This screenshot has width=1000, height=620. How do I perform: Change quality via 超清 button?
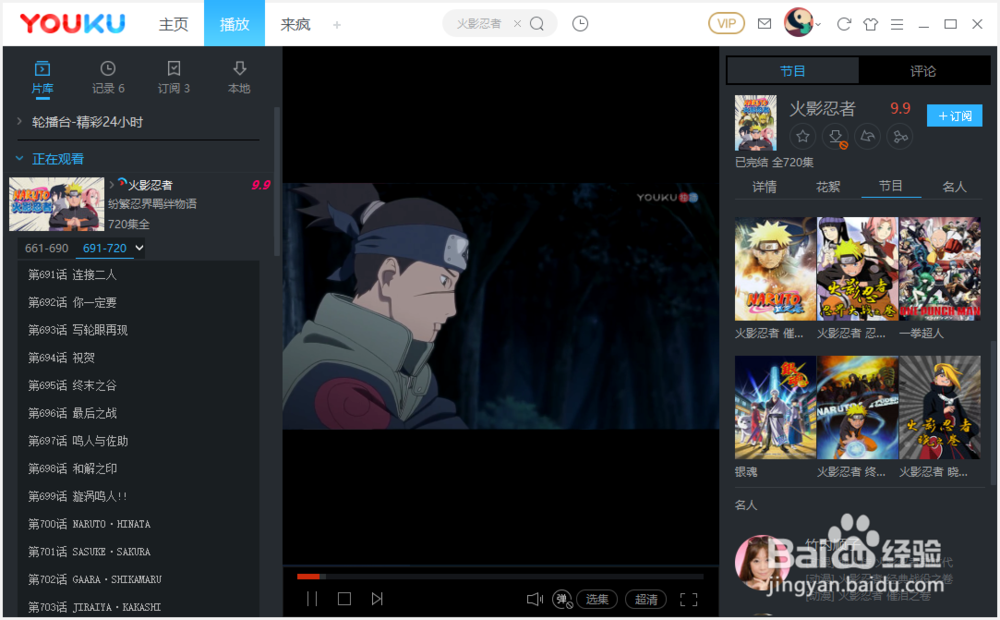(x=646, y=599)
